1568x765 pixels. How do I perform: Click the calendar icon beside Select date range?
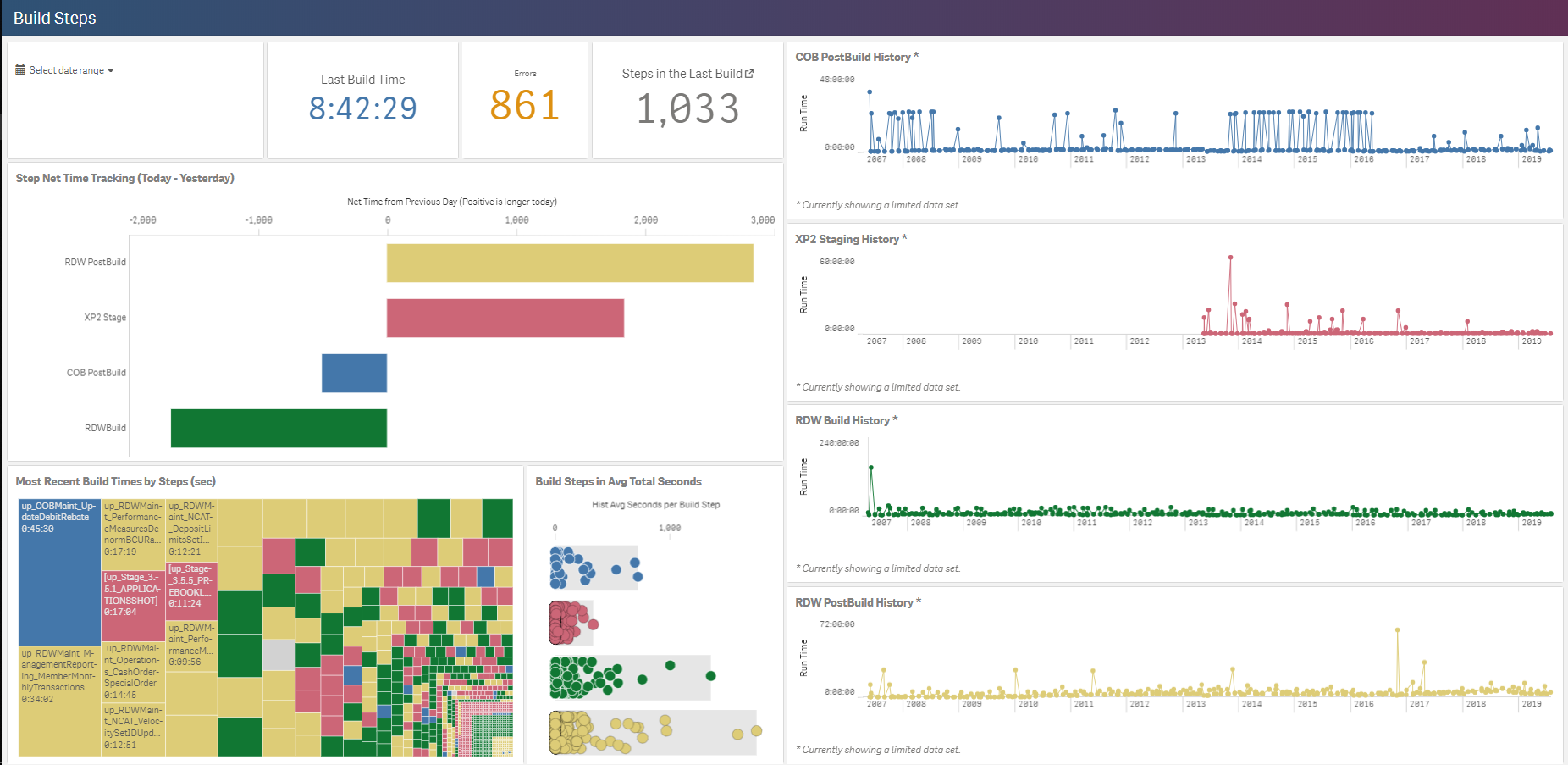20,70
